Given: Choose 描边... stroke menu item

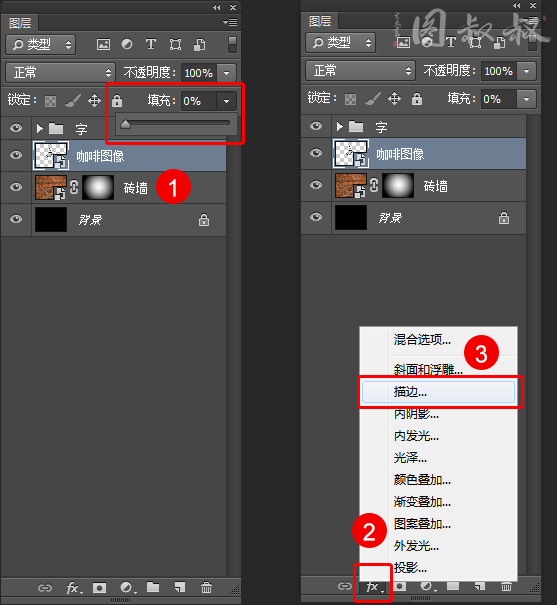Looking at the screenshot, I should 438,392.
